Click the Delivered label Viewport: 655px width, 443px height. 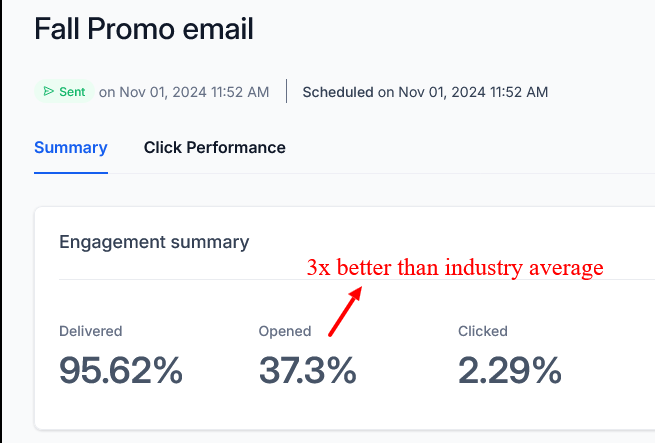point(91,331)
